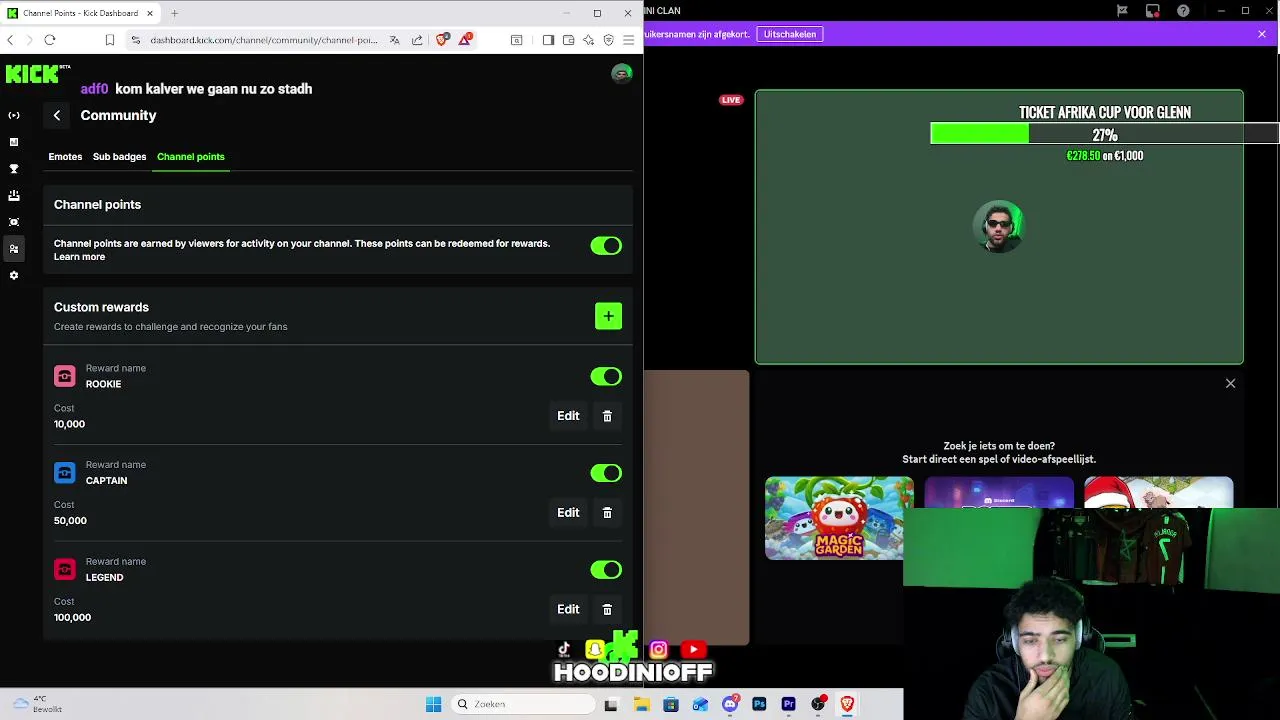The width and height of the screenshot is (1280, 720).
Task: Disable the Channel points toggle
Action: pos(606,246)
